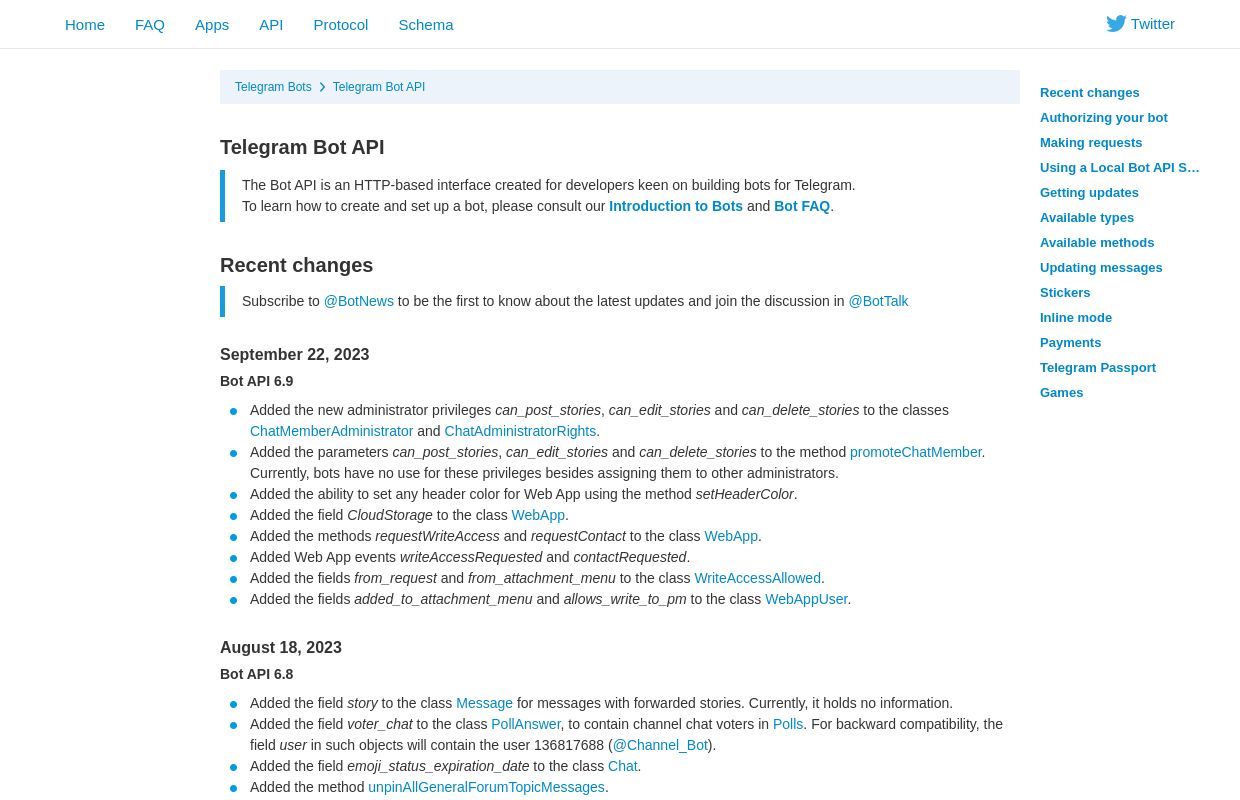Click the September 22, 2023 heading

pyautogui.click(x=295, y=354)
